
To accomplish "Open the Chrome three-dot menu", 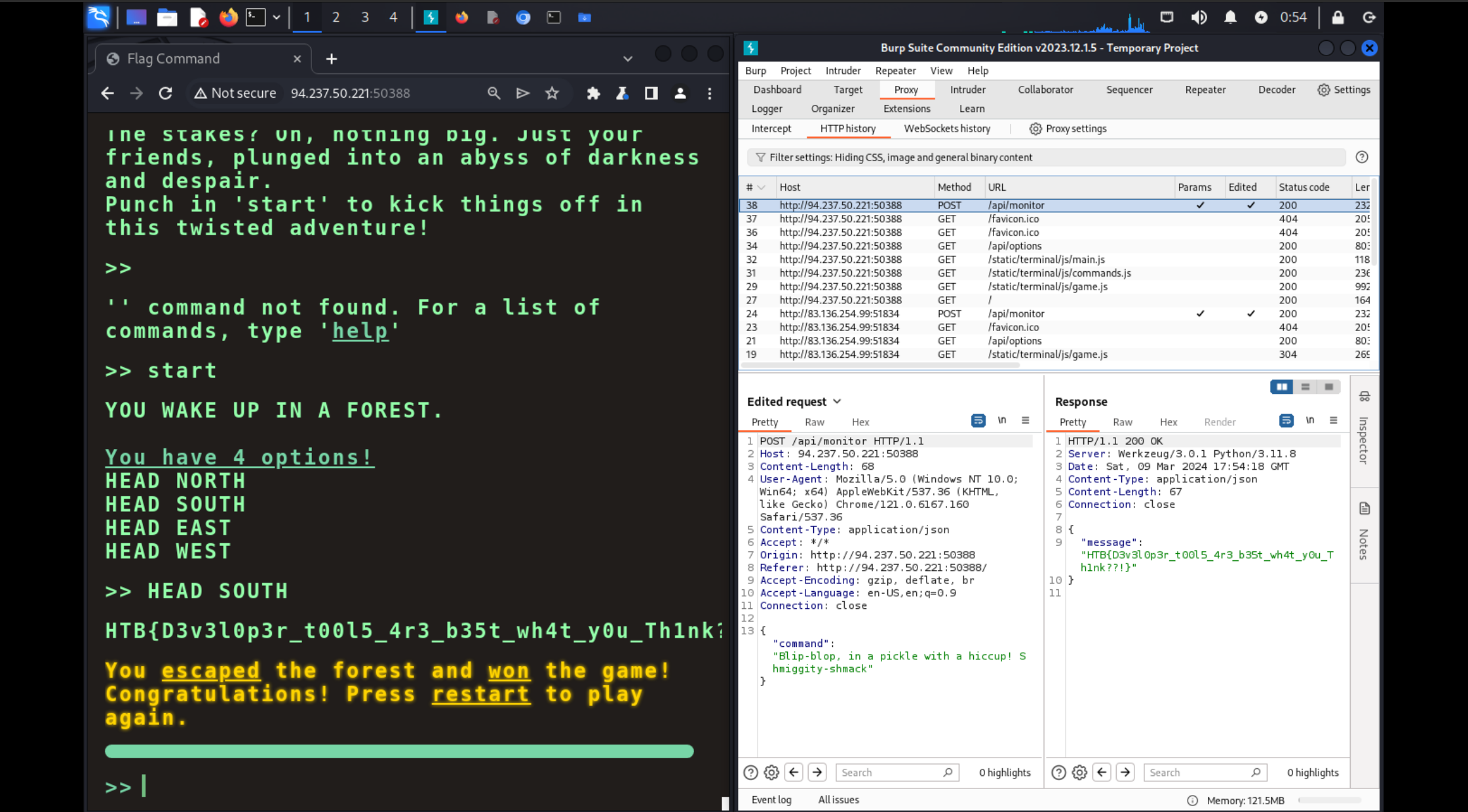I will click(709, 93).
